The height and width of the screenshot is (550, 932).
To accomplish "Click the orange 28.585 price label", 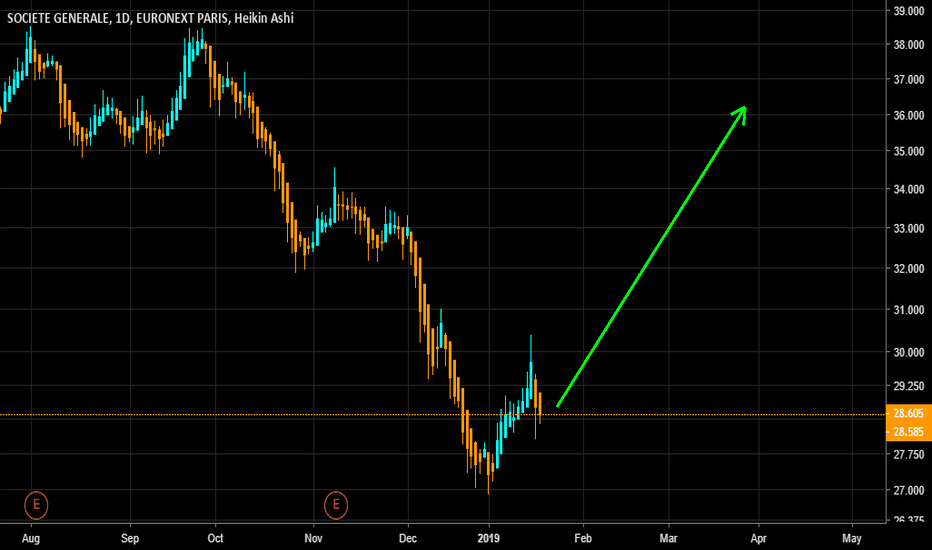I will (x=908, y=432).
